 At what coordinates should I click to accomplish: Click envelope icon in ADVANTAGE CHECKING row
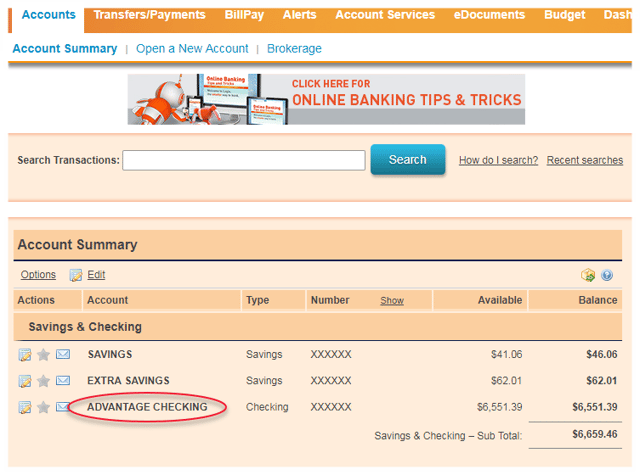[x=62, y=406]
